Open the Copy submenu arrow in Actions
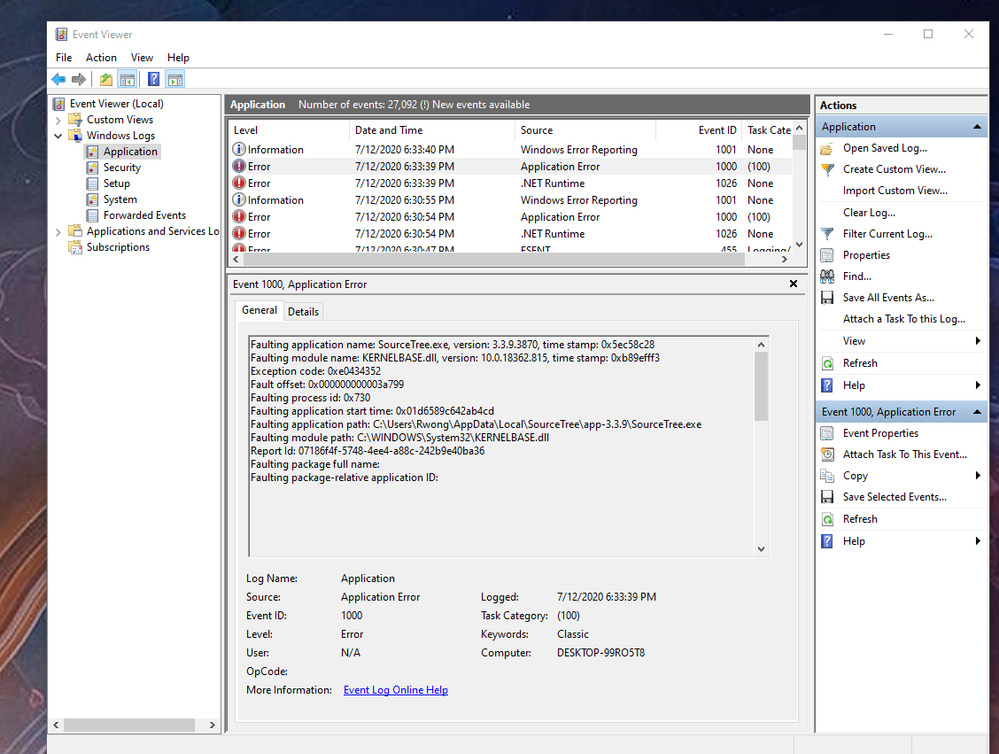The width and height of the screenshot is (999, 754). (x=977, y=475)
